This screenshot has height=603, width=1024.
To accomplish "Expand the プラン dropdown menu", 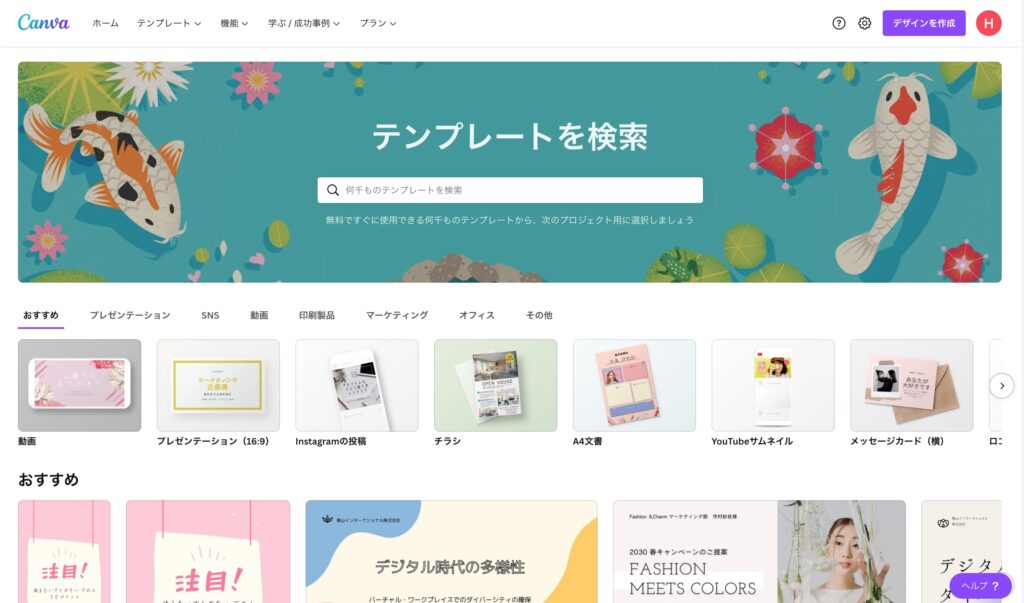I will click(377, 23).
